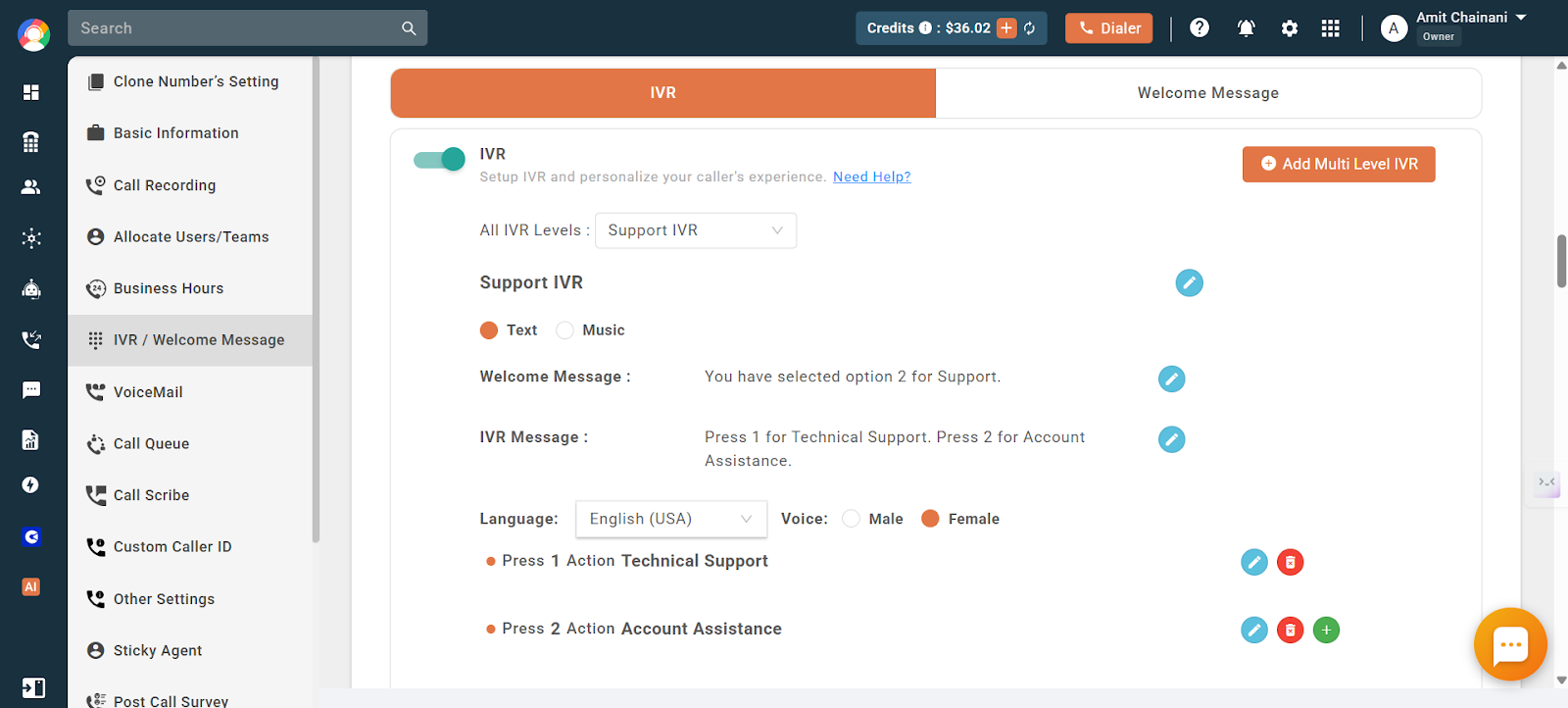1568x708 pixels.
Task: Open Call Queue menu item
Action: tap(190, 443)
